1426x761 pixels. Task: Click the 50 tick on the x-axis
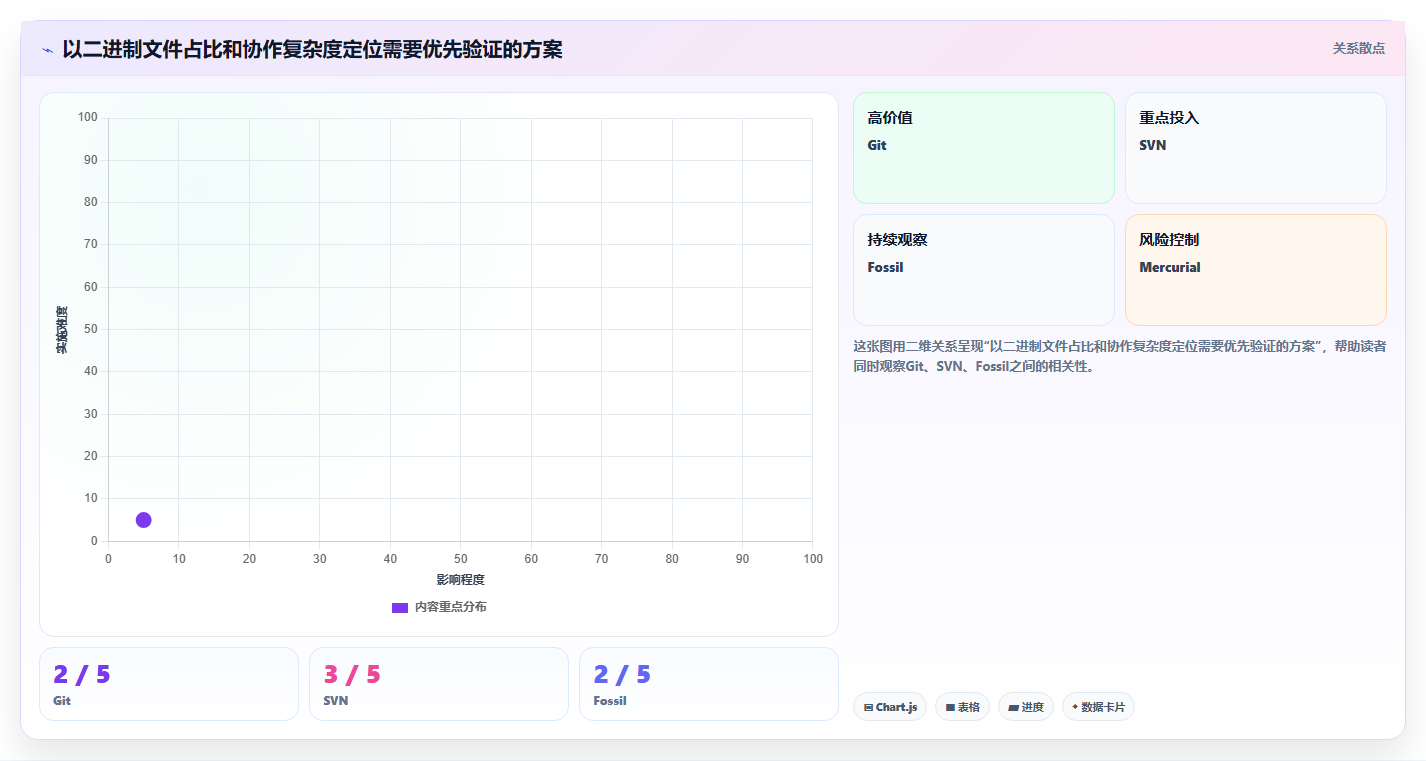[460, 558]
